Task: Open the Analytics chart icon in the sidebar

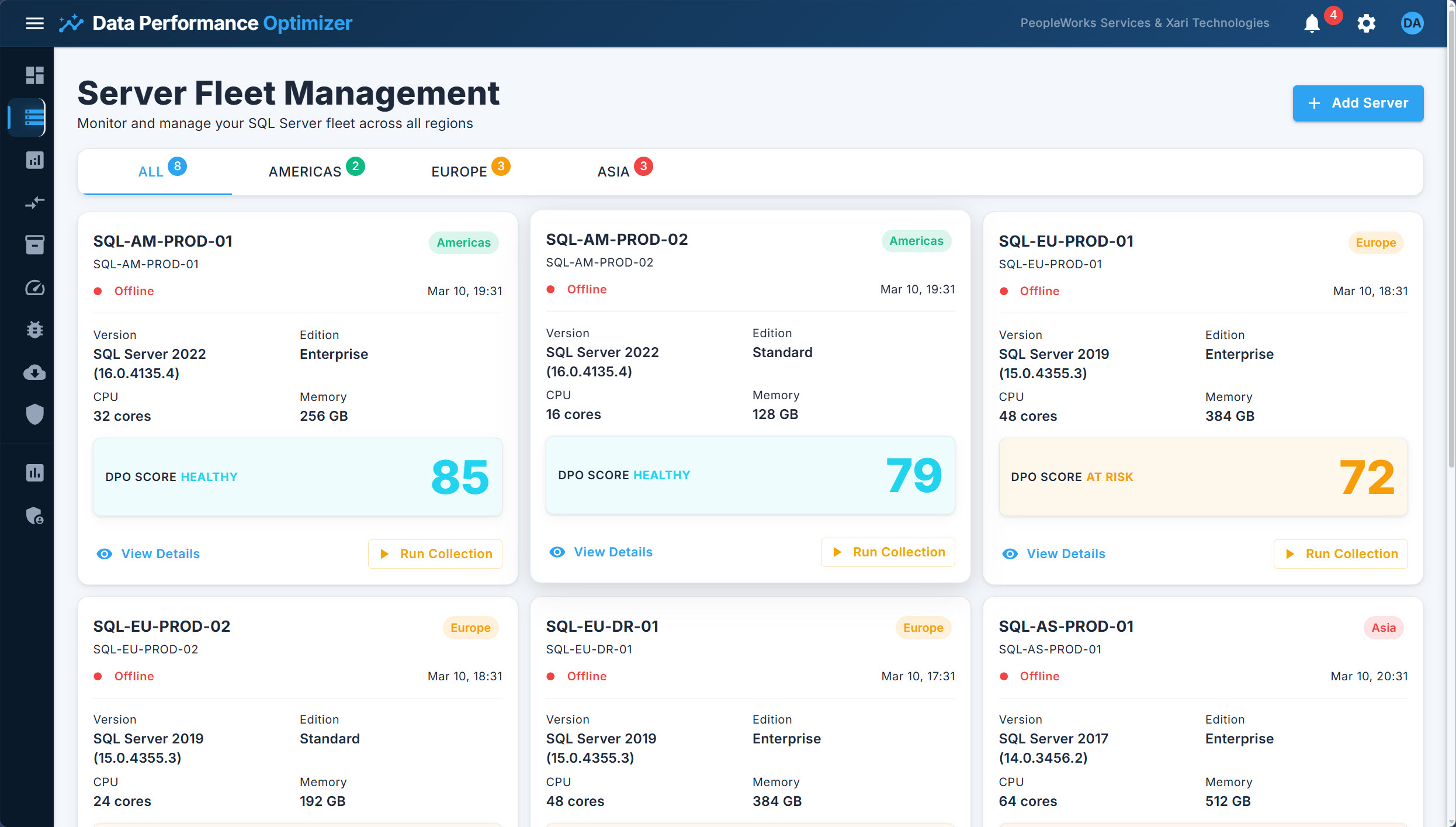Action: [x=34, y=160]
